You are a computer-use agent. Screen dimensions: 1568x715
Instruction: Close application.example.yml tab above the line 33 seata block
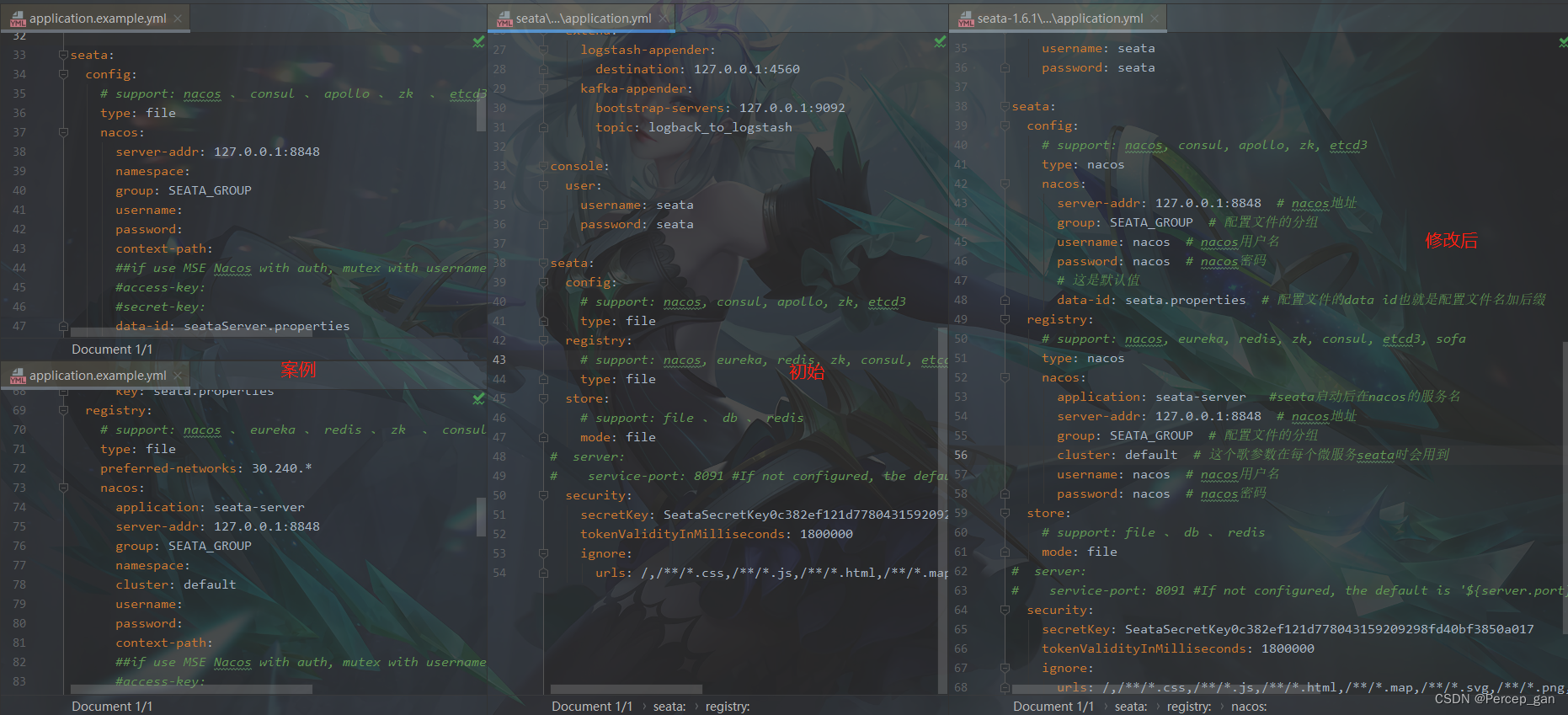tap(178, 18)
